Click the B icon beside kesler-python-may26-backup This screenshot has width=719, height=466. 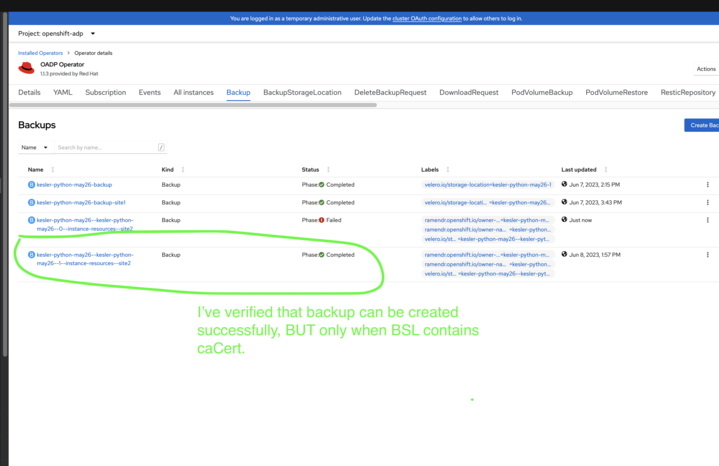[32, 185]
